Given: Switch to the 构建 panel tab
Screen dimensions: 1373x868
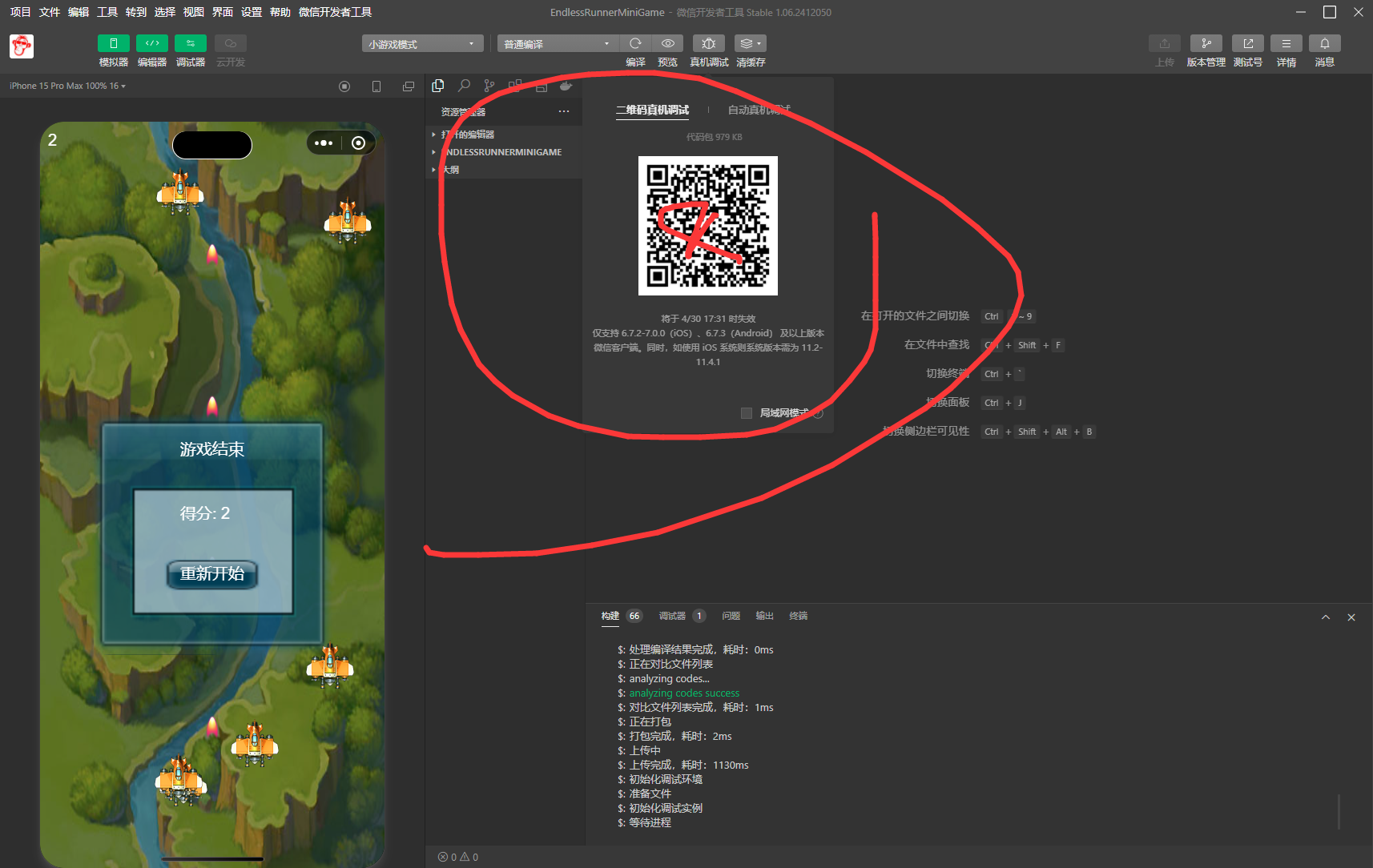Looking at the screenshot, I should tap(610, 616).
